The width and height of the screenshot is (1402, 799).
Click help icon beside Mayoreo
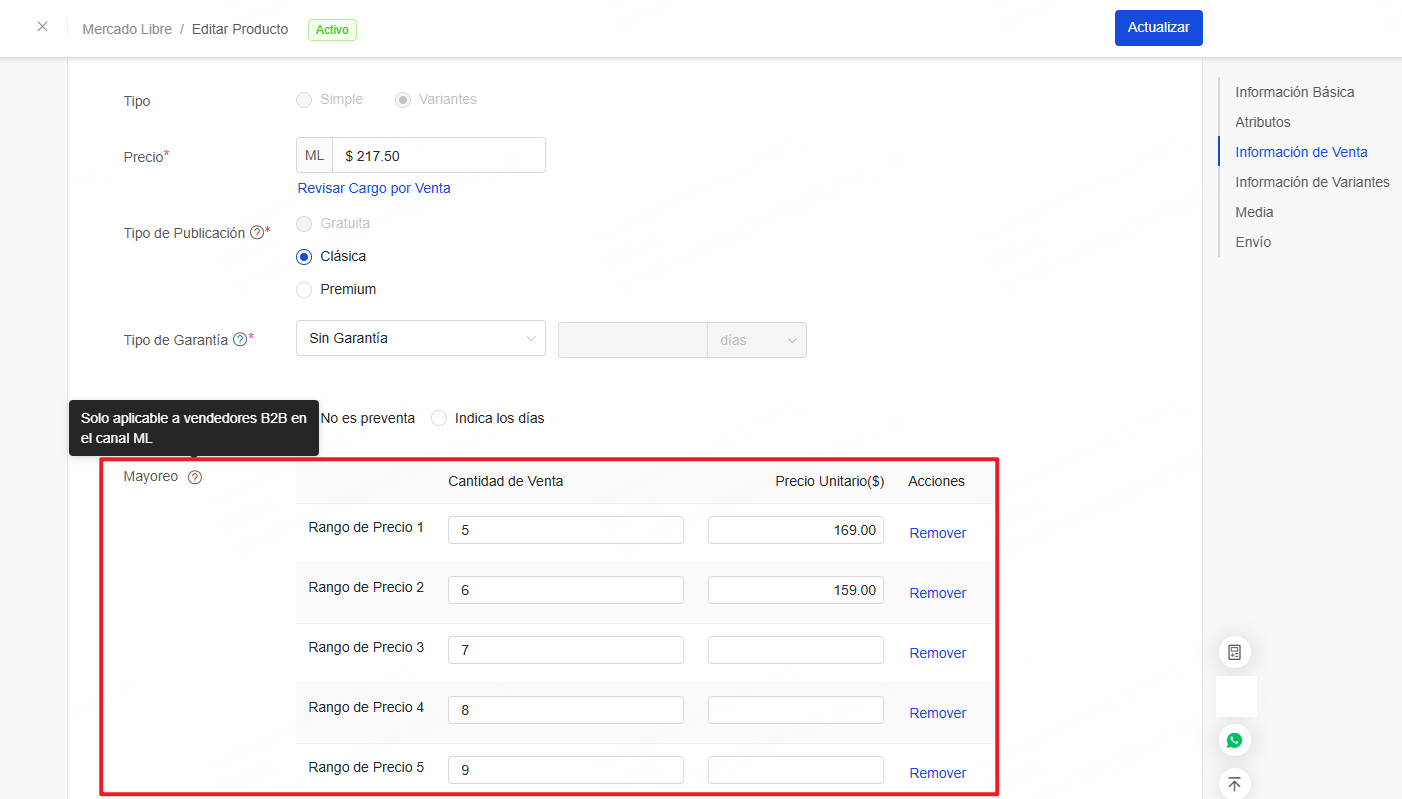tap(195, 477)
